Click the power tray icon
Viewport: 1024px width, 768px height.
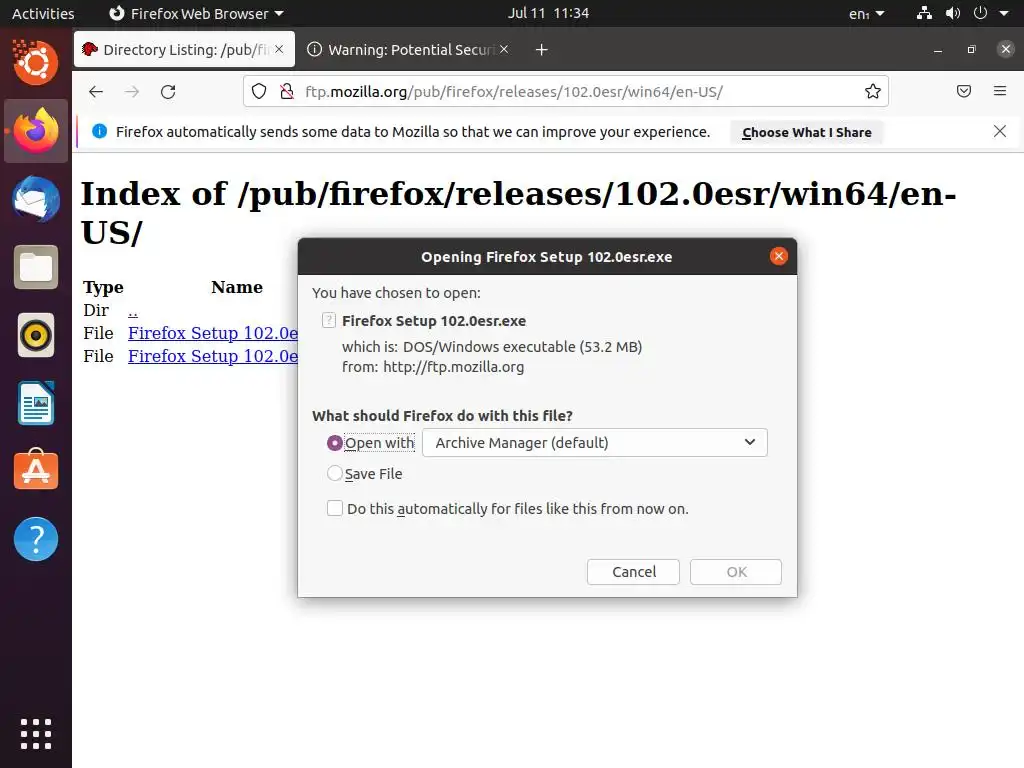tap(980, 13)
